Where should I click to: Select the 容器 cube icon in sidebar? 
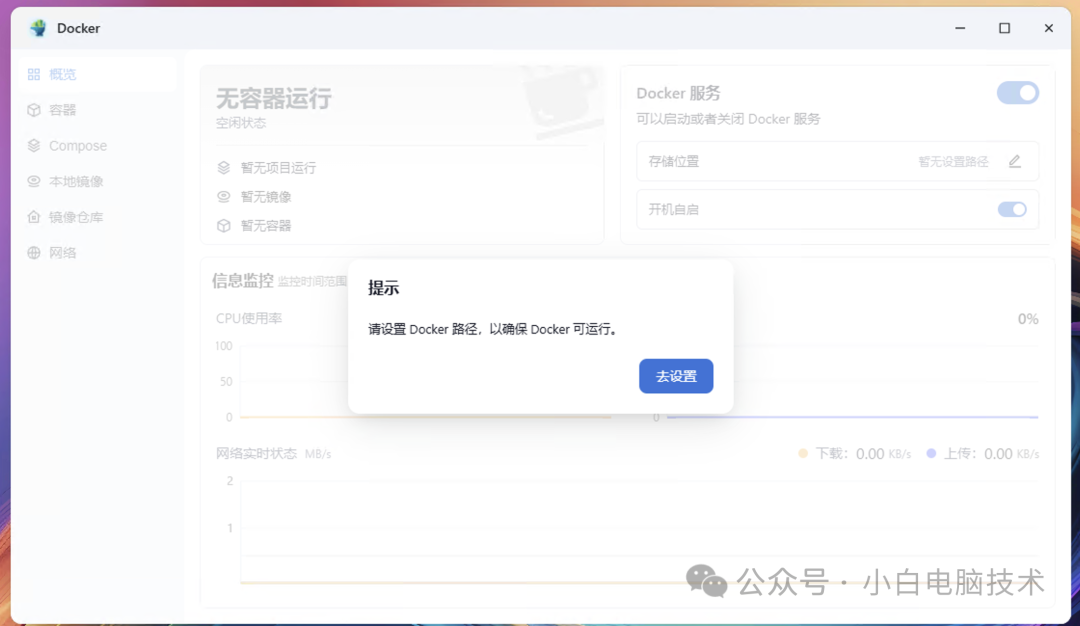(34, 110)
